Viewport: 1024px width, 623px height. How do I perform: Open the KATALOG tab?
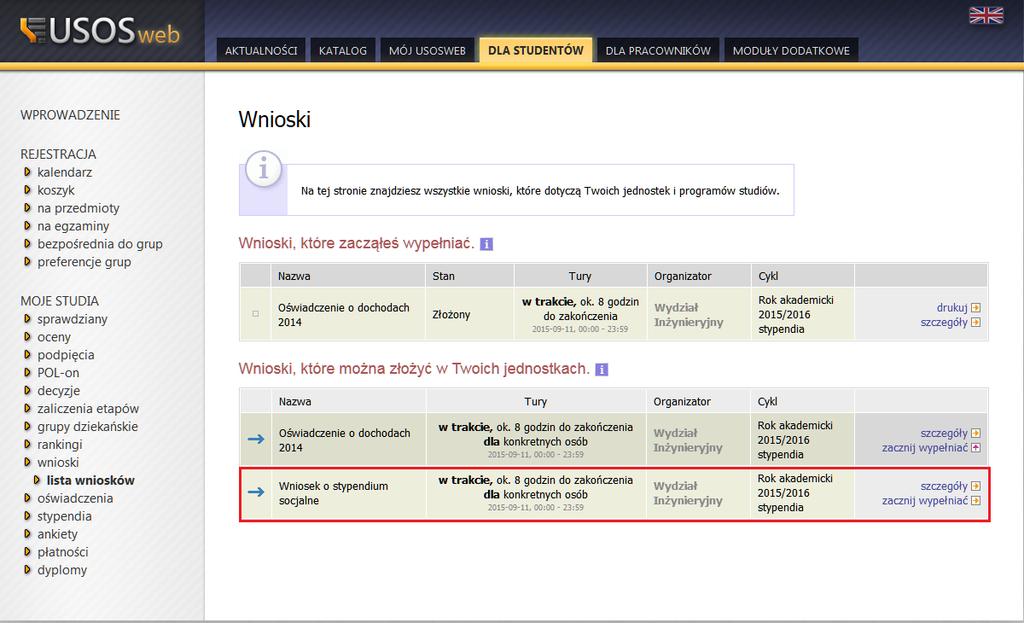[343, 50]
